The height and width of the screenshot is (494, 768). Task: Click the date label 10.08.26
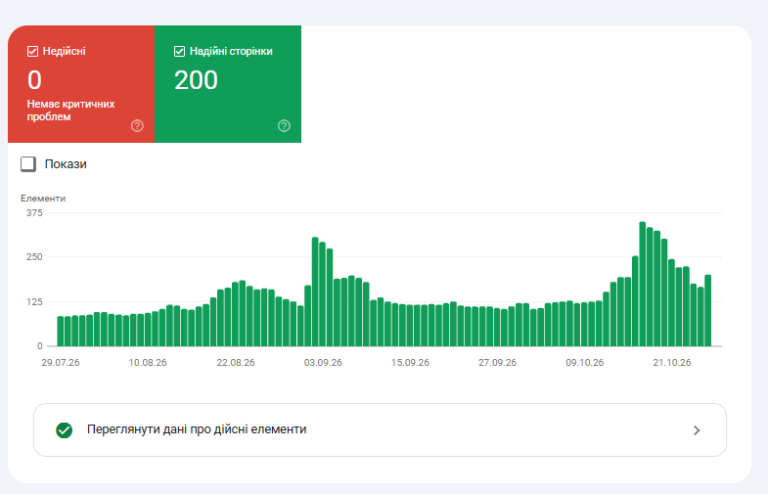(x=147, y=363)
